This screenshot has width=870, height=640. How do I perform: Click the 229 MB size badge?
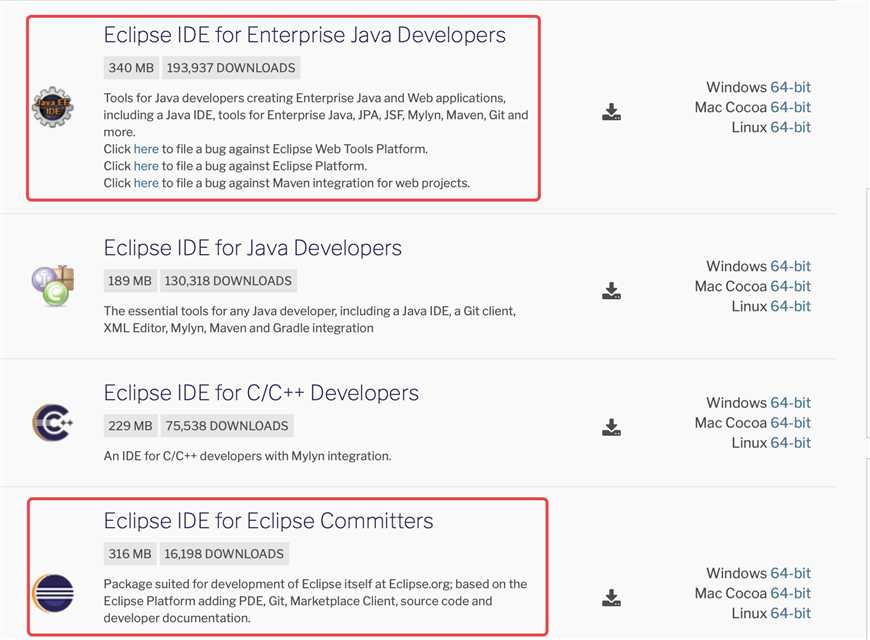click(x=130, y=426)
